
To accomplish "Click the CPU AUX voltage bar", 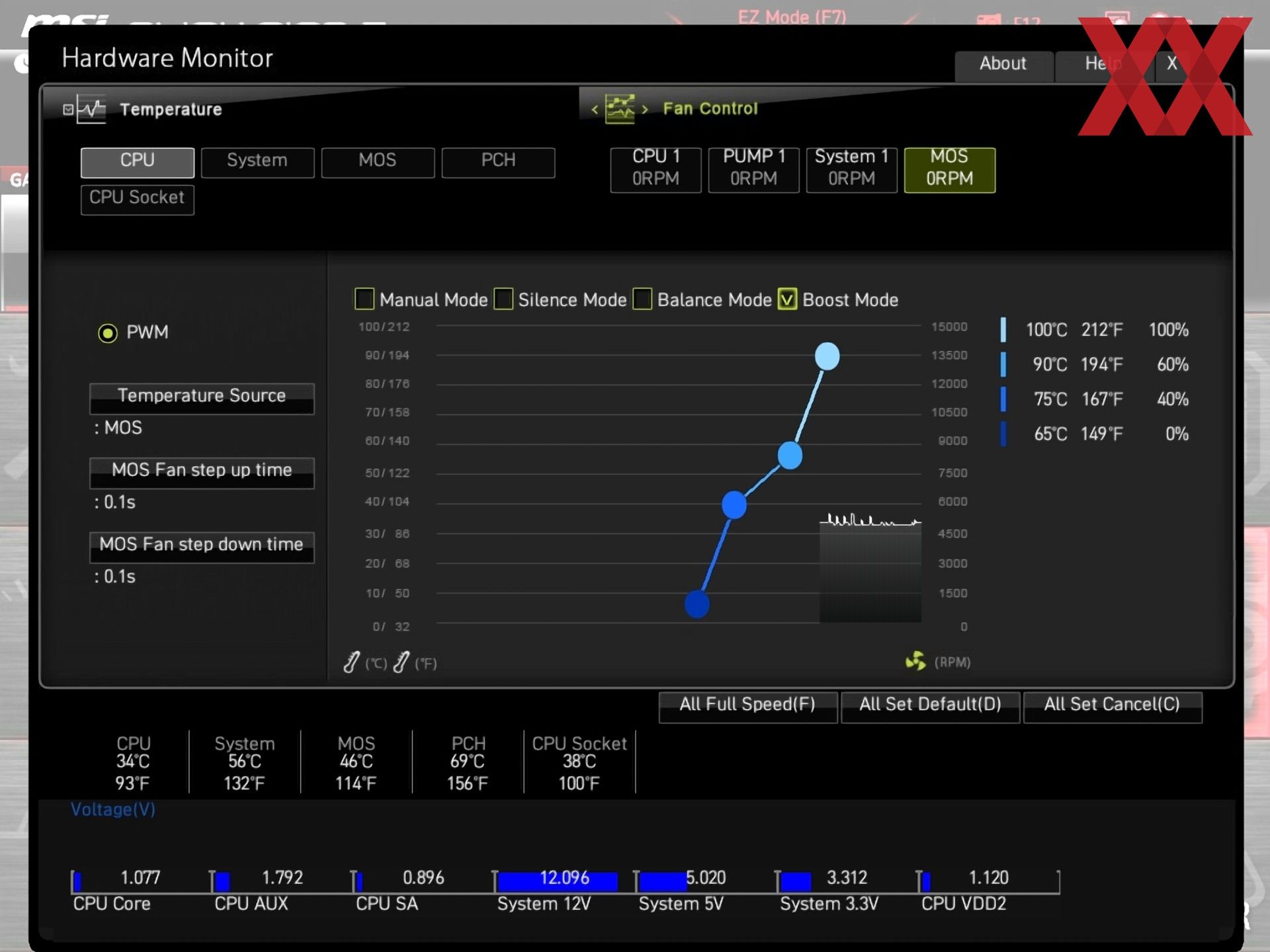I will click(x=222, y=881).
